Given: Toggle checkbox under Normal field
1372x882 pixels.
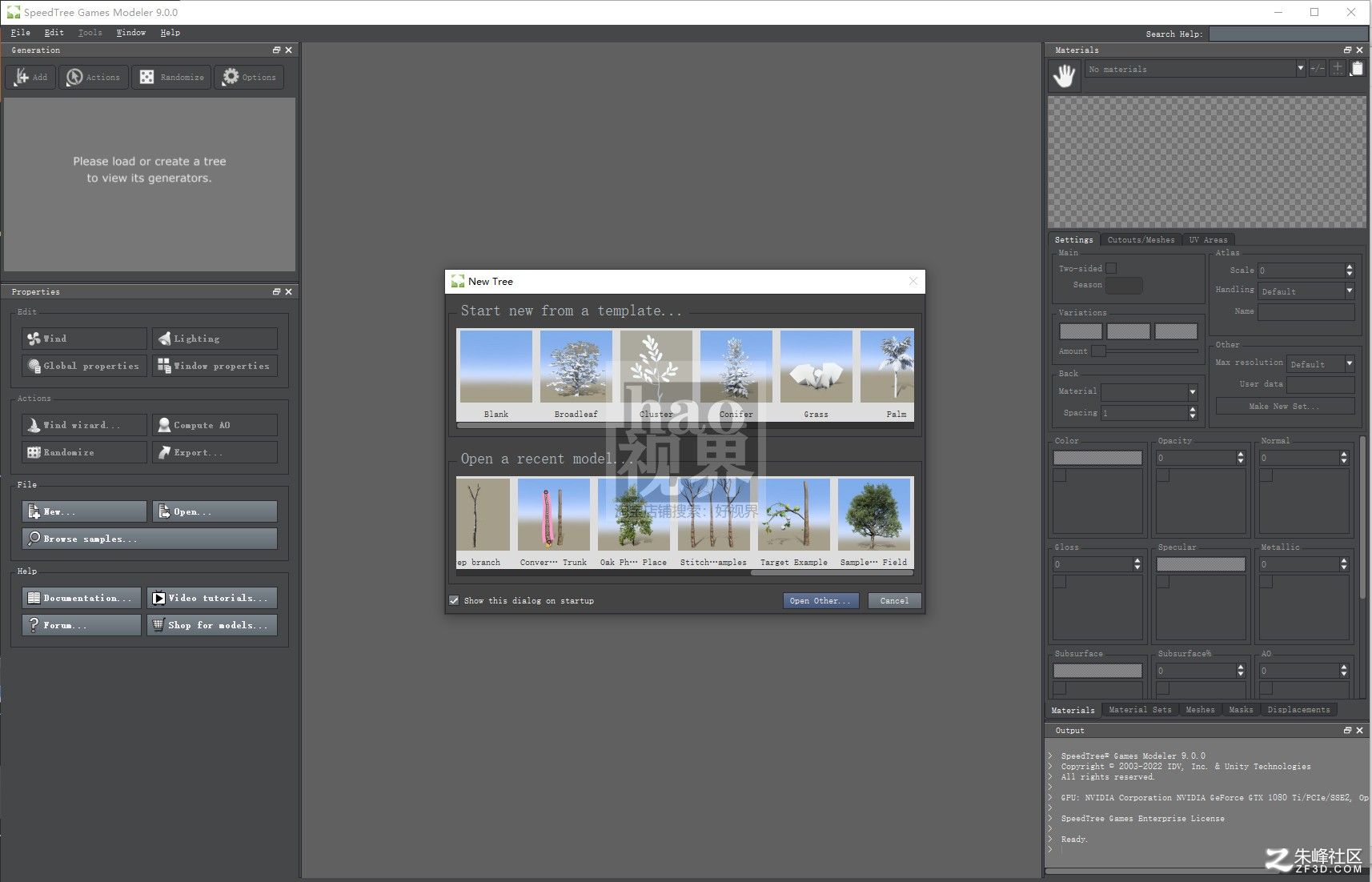Looking at the screenshot, I should coord(1266,475).
